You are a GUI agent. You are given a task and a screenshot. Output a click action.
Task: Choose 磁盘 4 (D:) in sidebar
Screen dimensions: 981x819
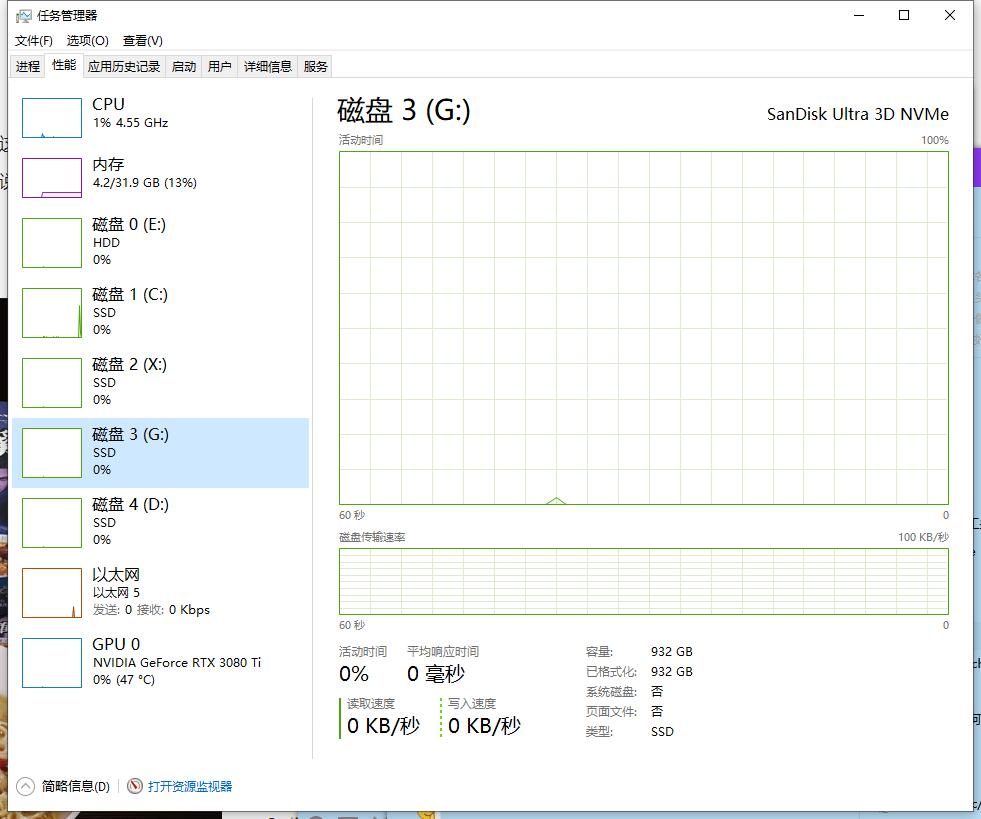point(130,521)
